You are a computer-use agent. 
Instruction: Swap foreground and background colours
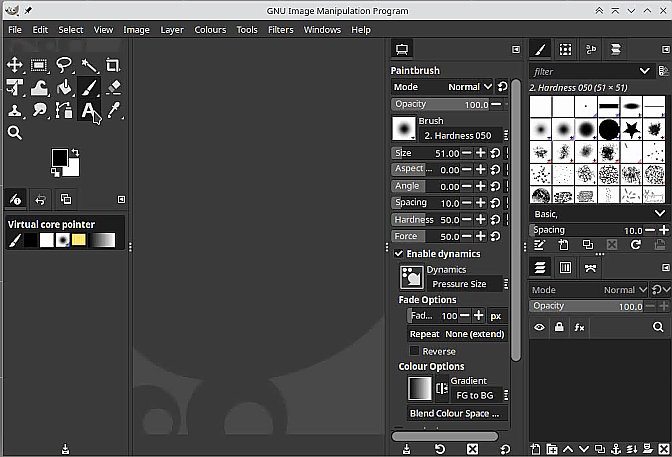(x=75, y=152)
